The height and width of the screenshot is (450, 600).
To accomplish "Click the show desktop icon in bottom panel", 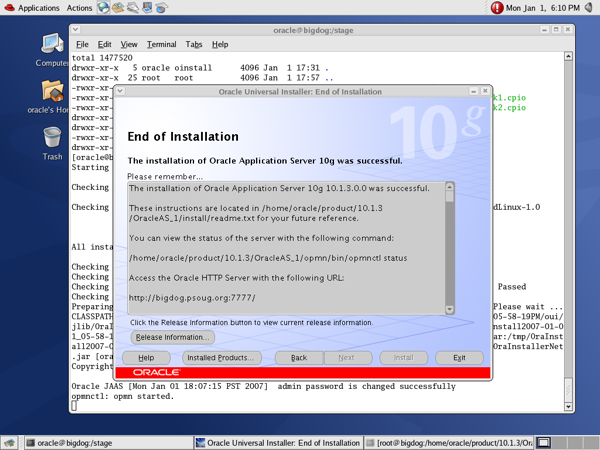I will [9, 443].
